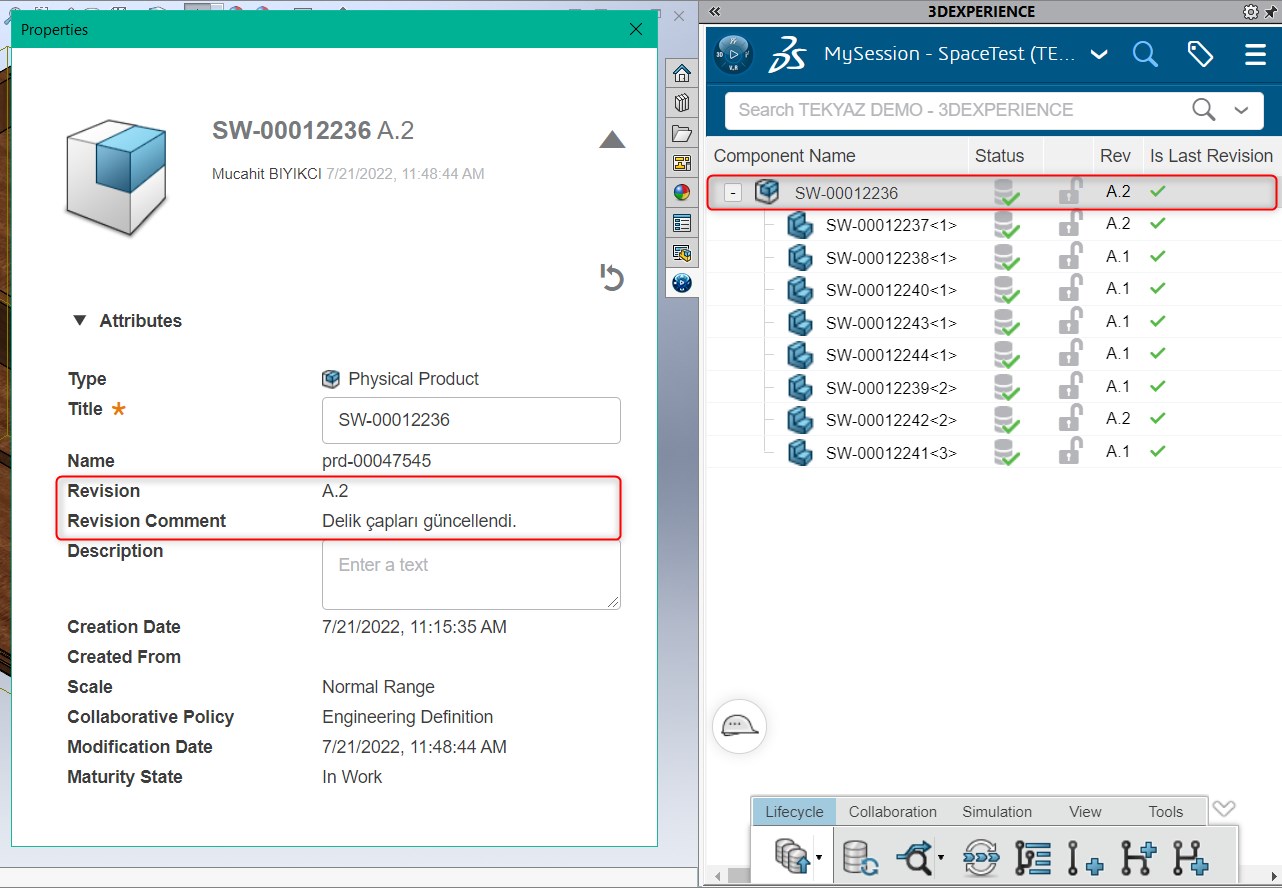
Task: Click the rightmost branch-plus Lifecycle icon
Action: point(1190,858)
